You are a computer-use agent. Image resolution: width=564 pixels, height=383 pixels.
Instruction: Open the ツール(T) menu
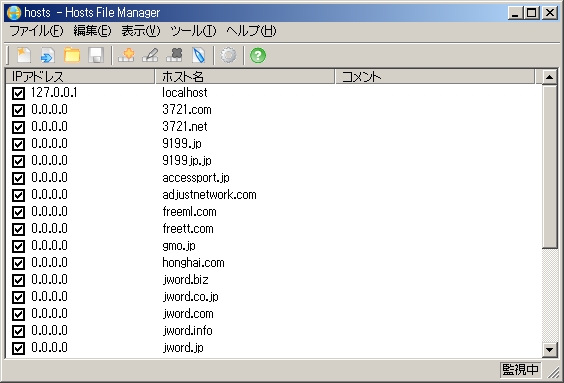(193, 31)
